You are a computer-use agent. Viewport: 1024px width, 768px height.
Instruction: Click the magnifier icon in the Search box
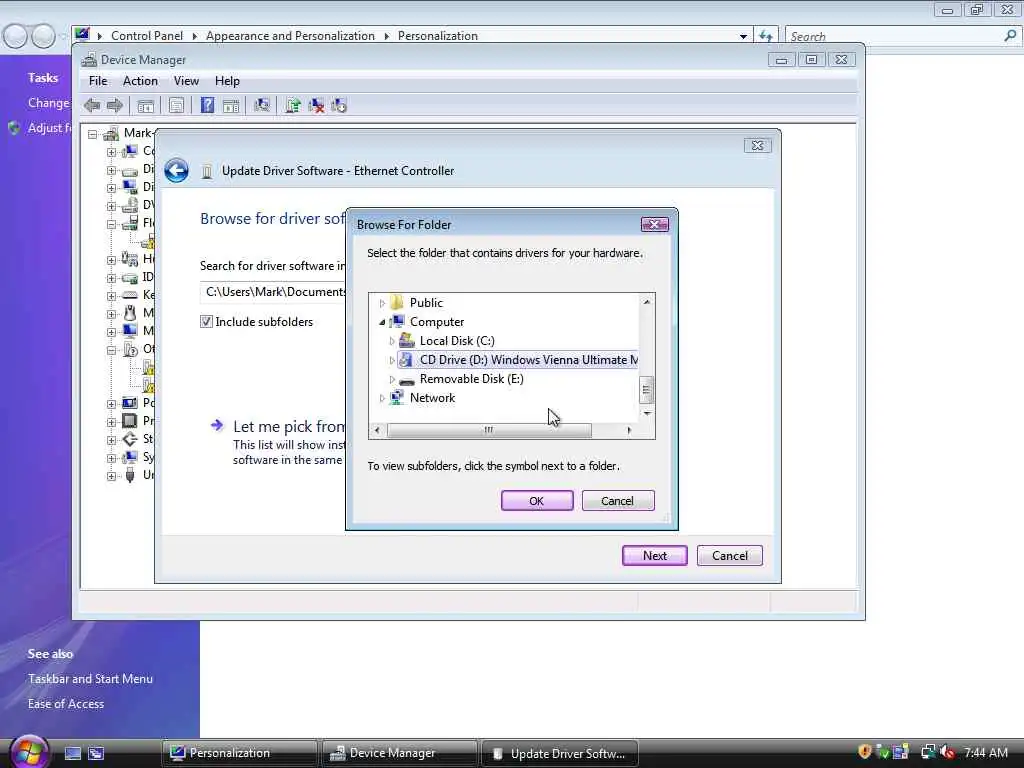click(1010, 36)
